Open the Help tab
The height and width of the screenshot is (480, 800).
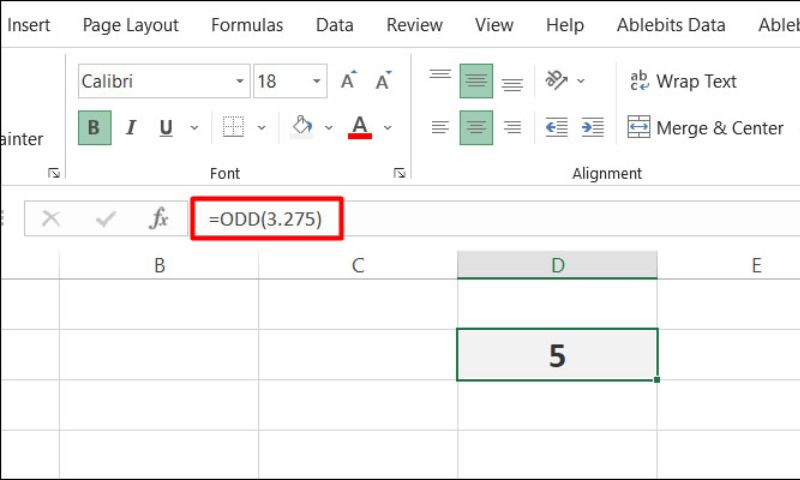565,25
